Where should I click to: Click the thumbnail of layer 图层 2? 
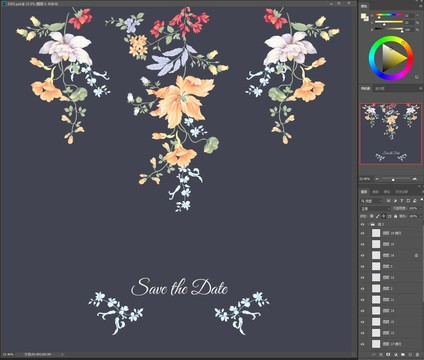[376, 288]
